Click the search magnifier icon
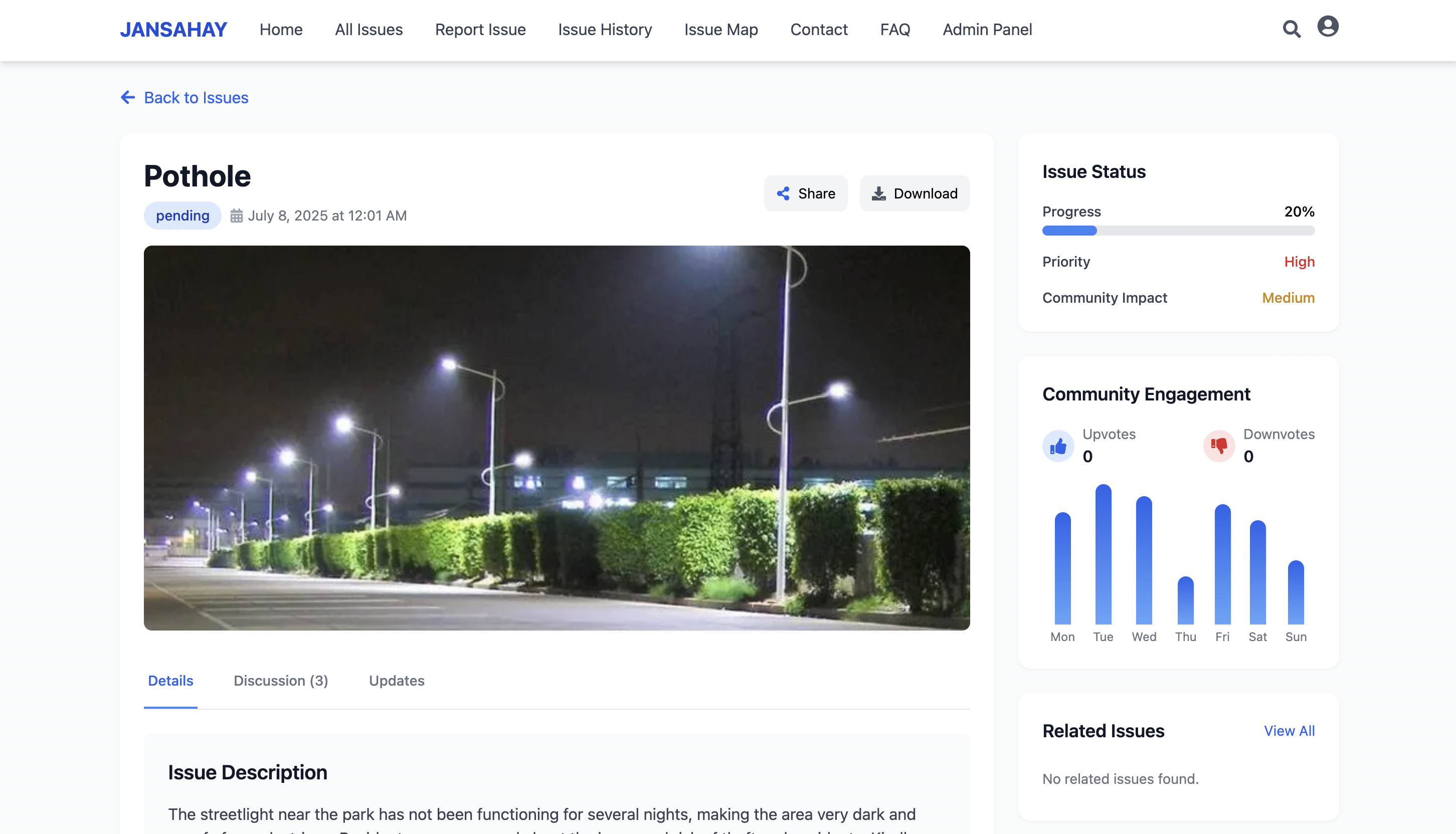The image size is (1456, 834). 1291,29
